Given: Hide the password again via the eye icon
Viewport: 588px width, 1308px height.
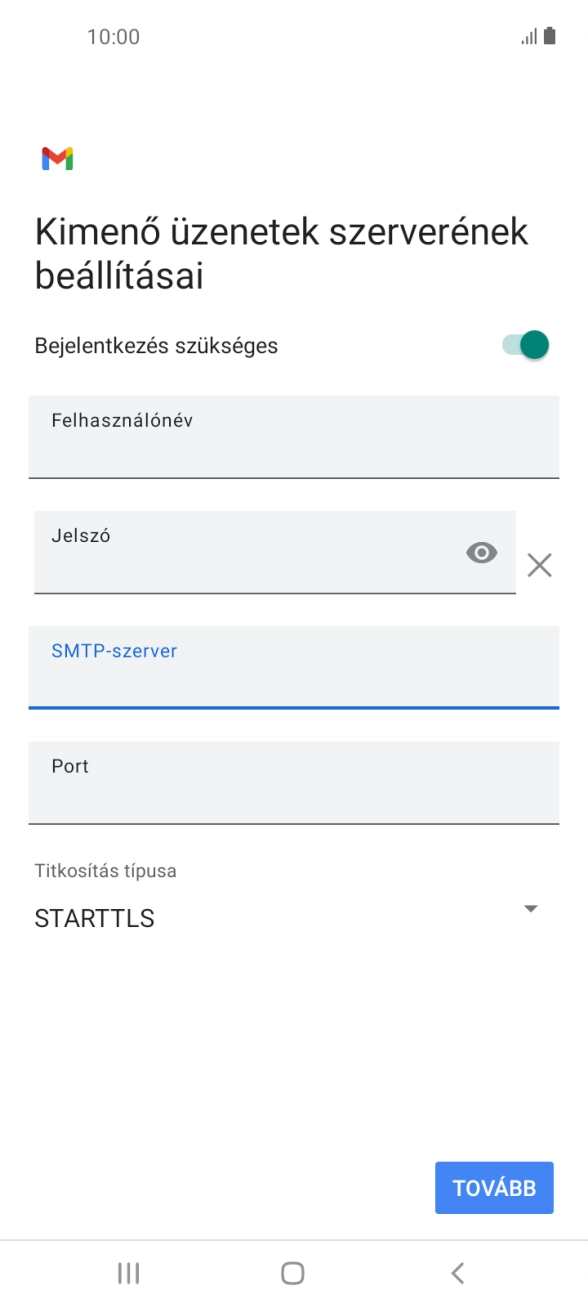Looking at the screenshot, I should point(482,552).
